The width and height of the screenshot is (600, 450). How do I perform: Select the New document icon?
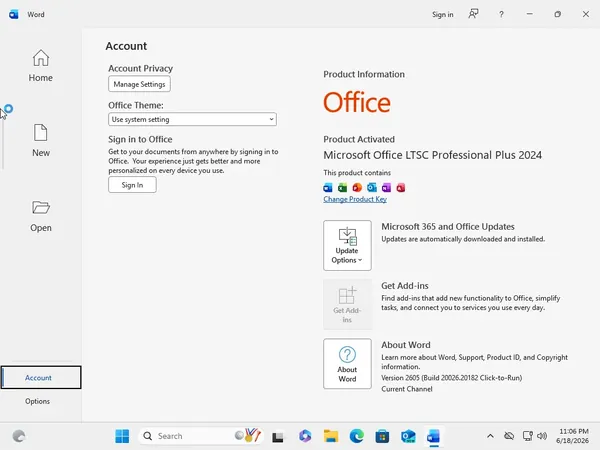pyautogui.click(x=41, y=133)
